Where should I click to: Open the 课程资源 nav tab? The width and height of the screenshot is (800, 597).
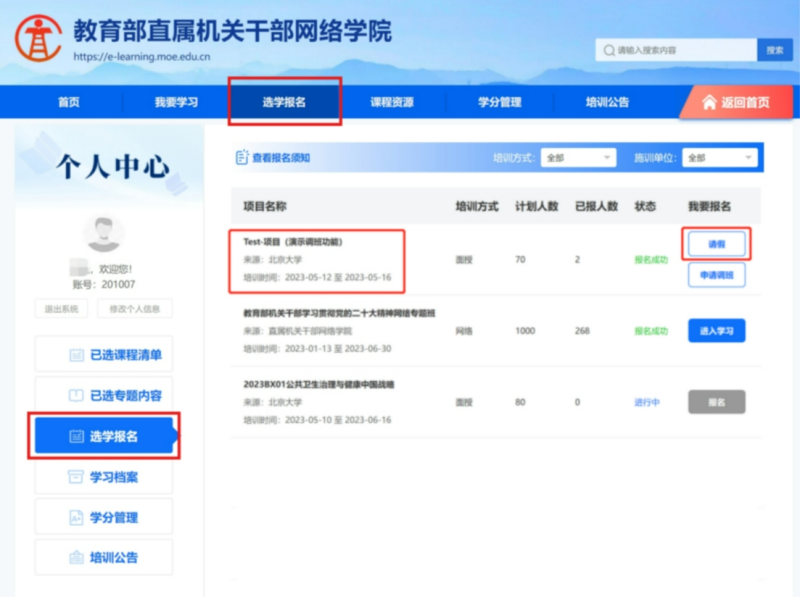(391, 102)
